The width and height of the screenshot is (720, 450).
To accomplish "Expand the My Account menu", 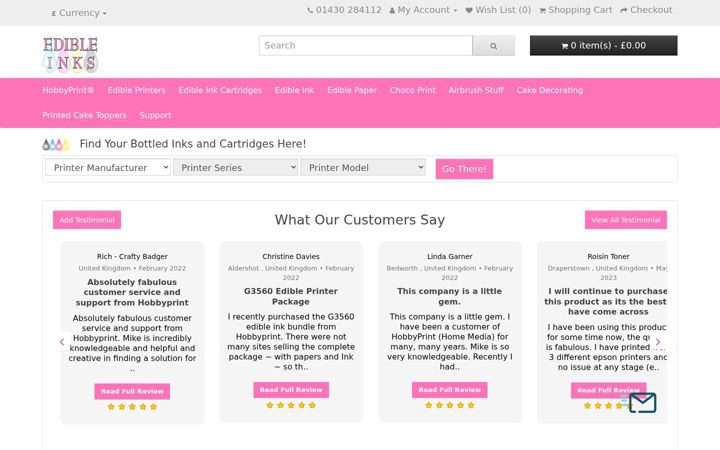I will point(423,10).
